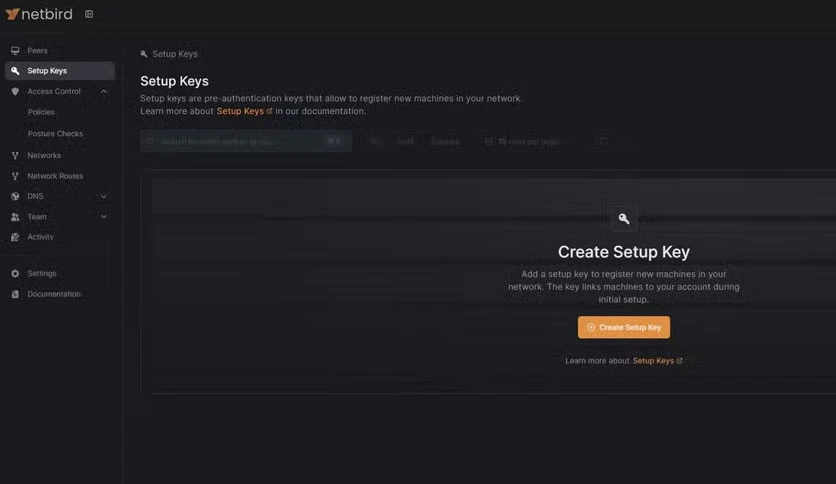Click the key icon beside Setup Keys sidebar item
This screenshot has width=836, height=484.
[x=15, y=71]
